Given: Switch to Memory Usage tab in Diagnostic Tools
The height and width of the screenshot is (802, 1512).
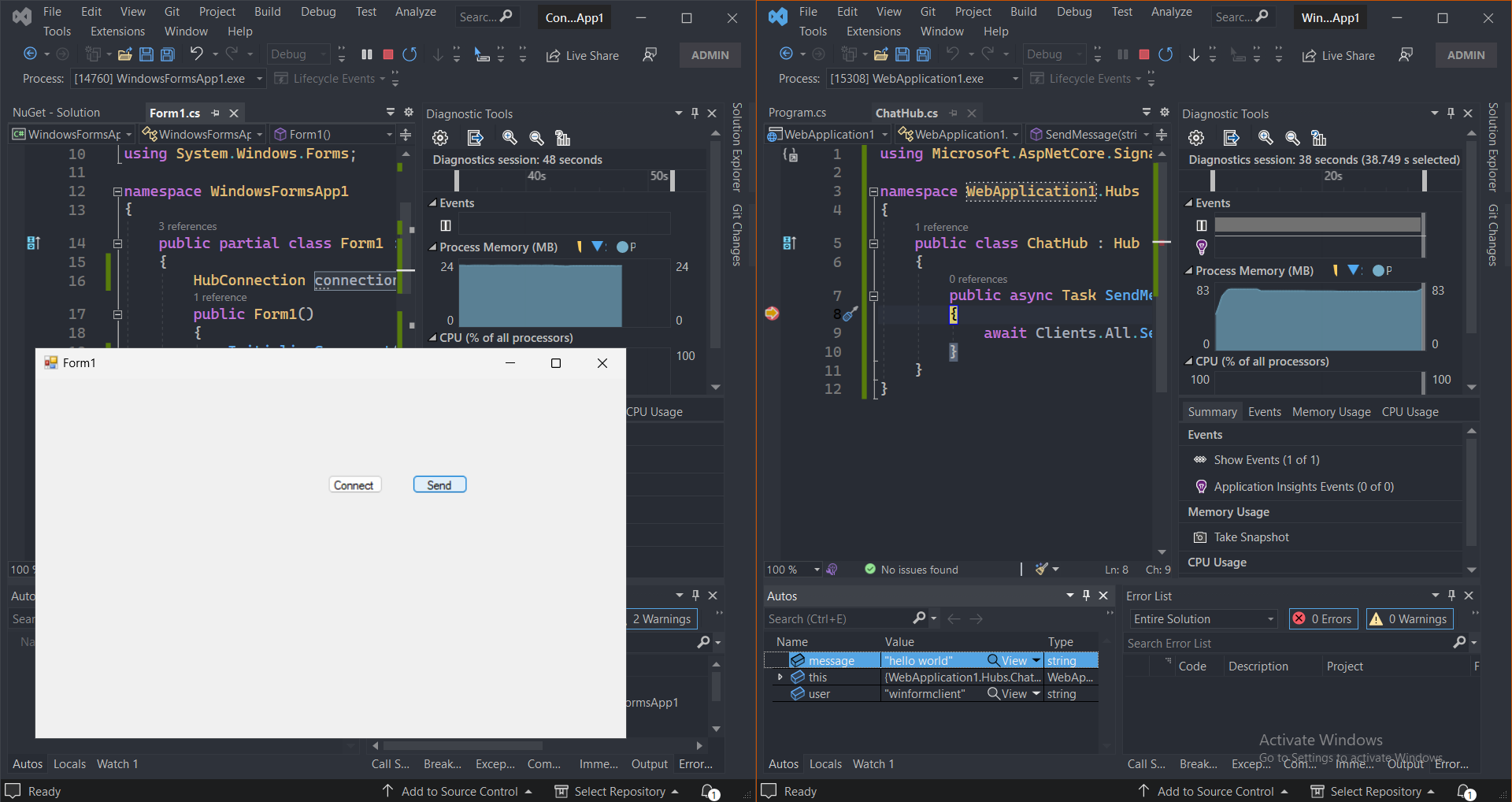Looking at the screenshot, I should [1331, 412].
